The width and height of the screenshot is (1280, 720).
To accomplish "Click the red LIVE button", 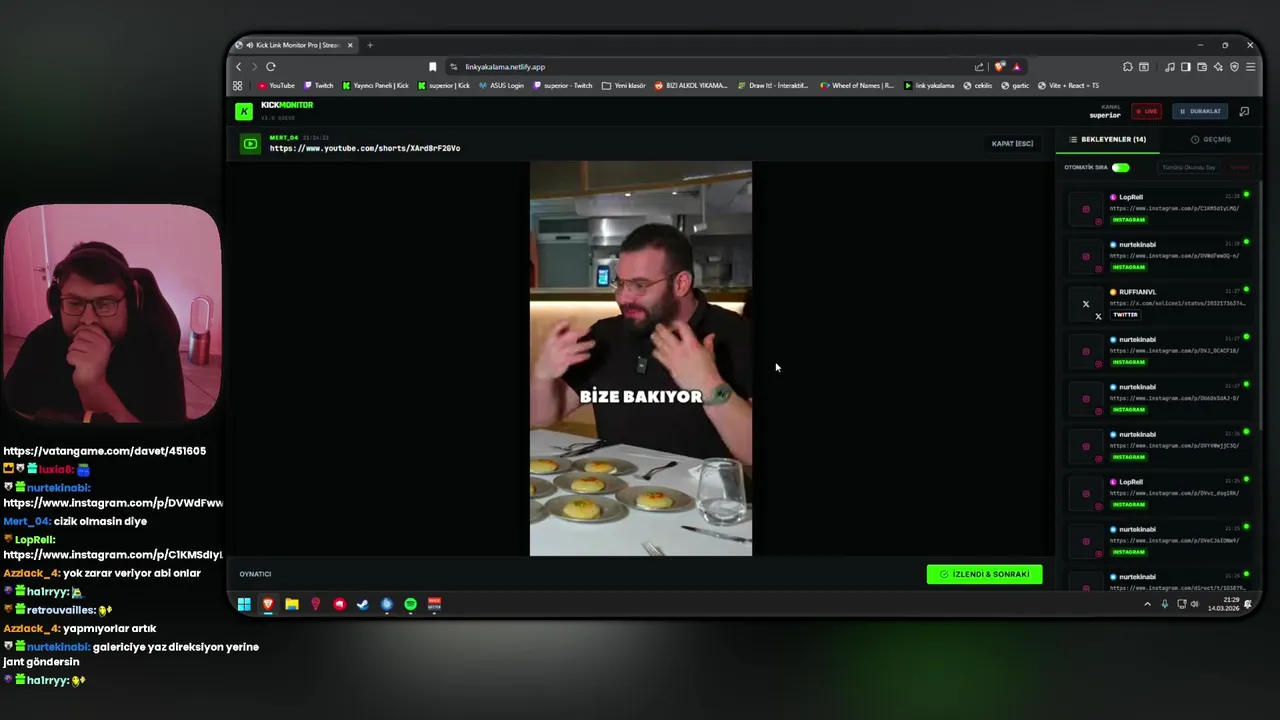I will (x=1146, y=111).
